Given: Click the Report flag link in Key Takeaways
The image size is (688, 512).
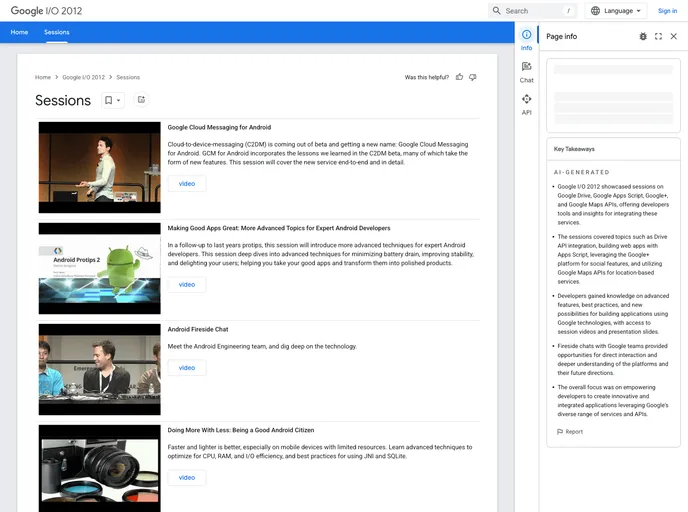Looking at the screenshot, I should click(570, 432).
